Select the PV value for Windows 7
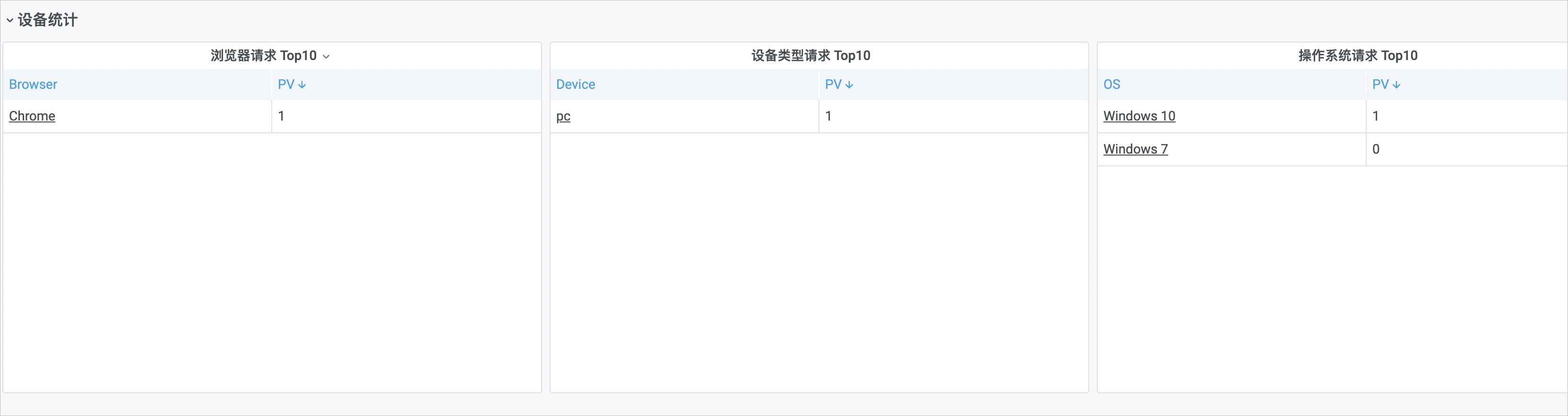 pos(1376,148)
